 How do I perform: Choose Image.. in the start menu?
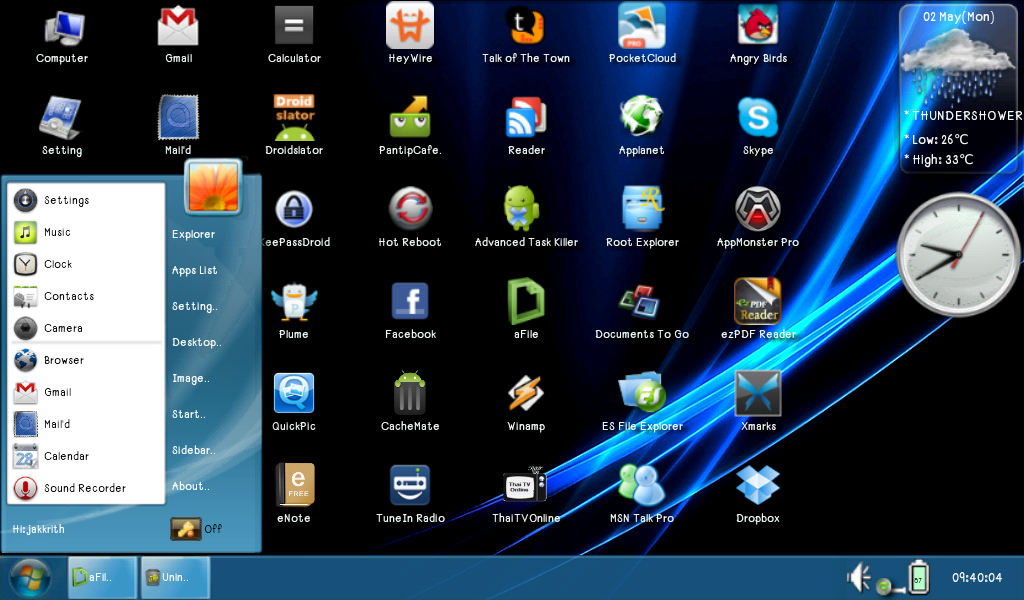191,378
